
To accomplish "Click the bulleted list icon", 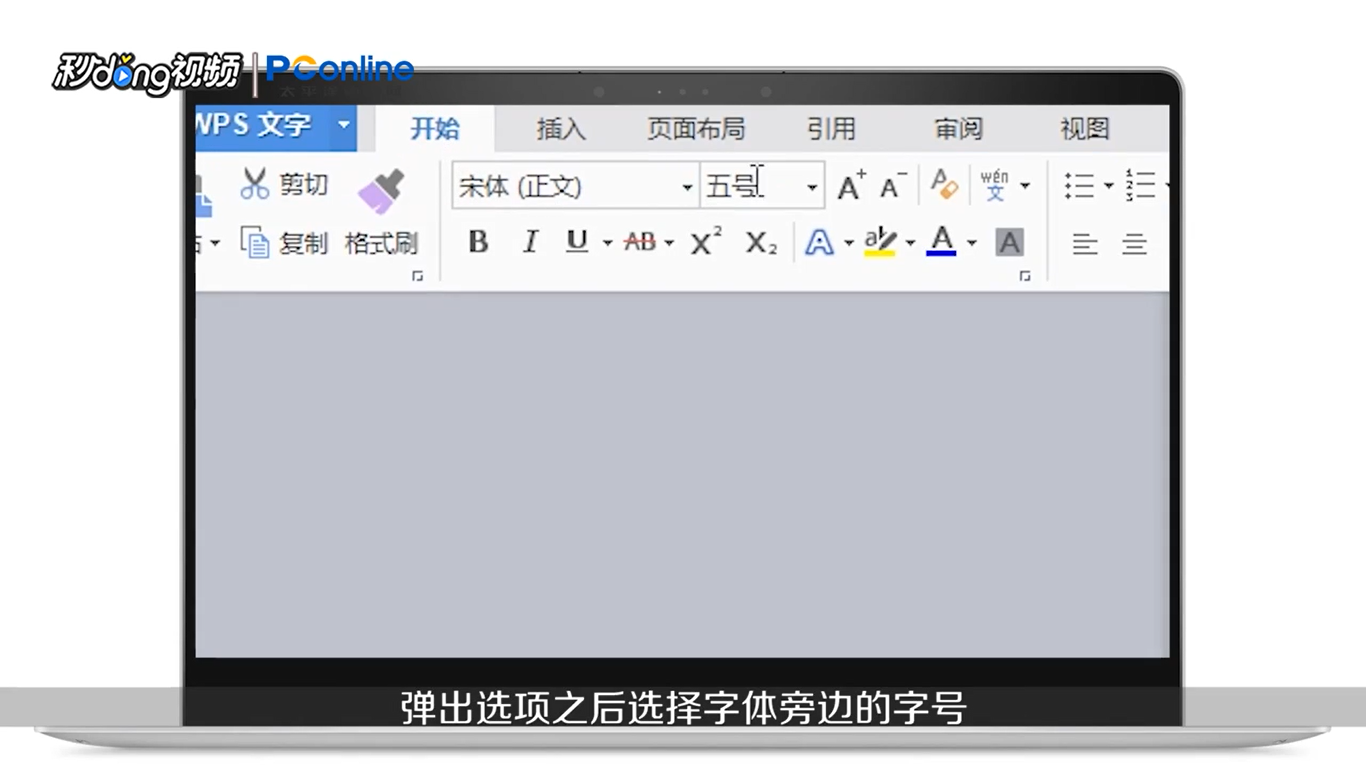I will coord(1079,185).
